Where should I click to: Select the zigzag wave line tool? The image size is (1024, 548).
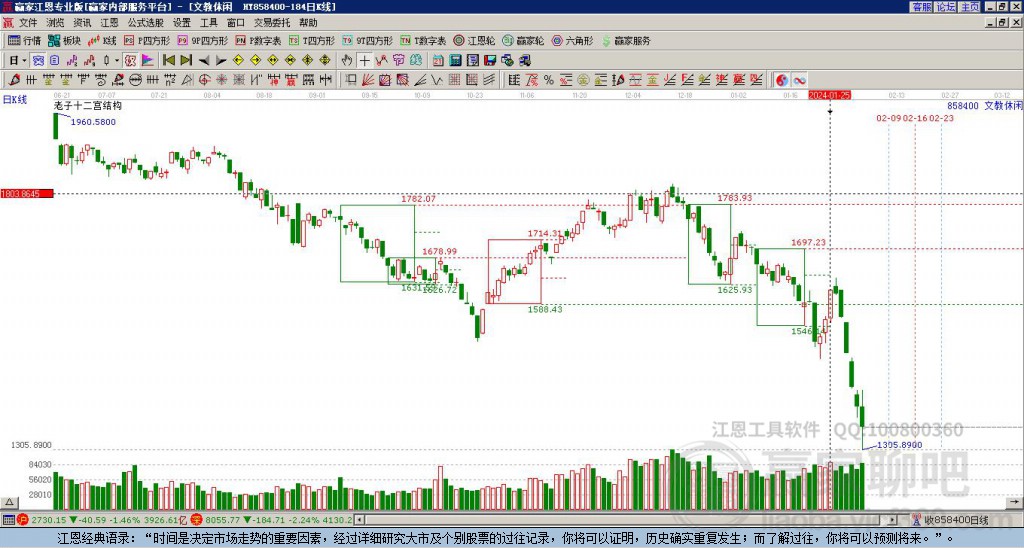[436, 80]
